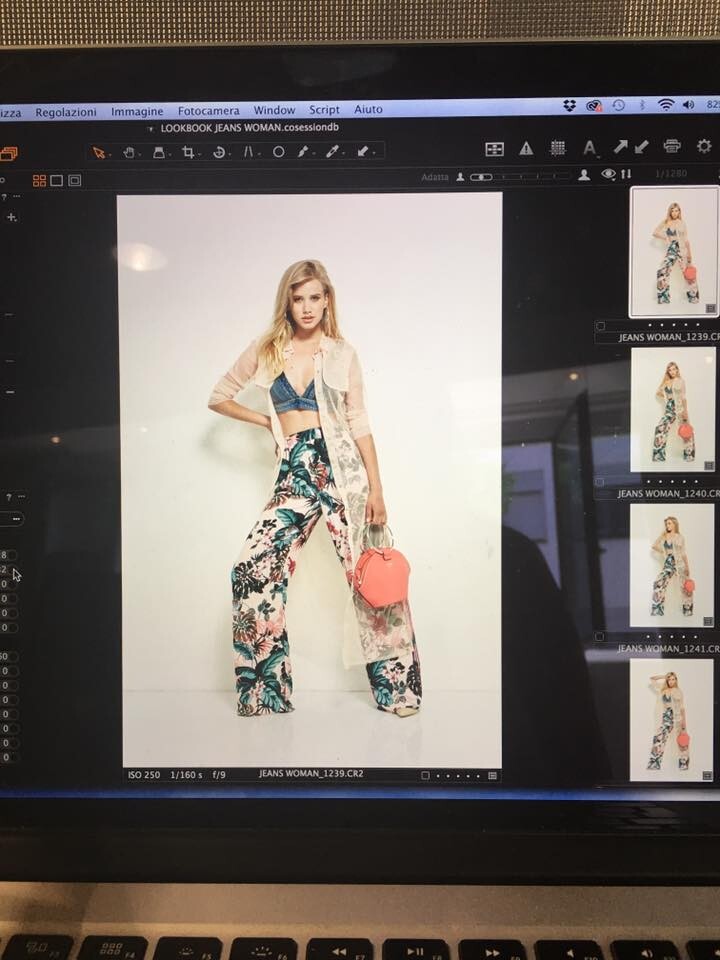Open the Fotocamera menu

click(x=208, y=111)
